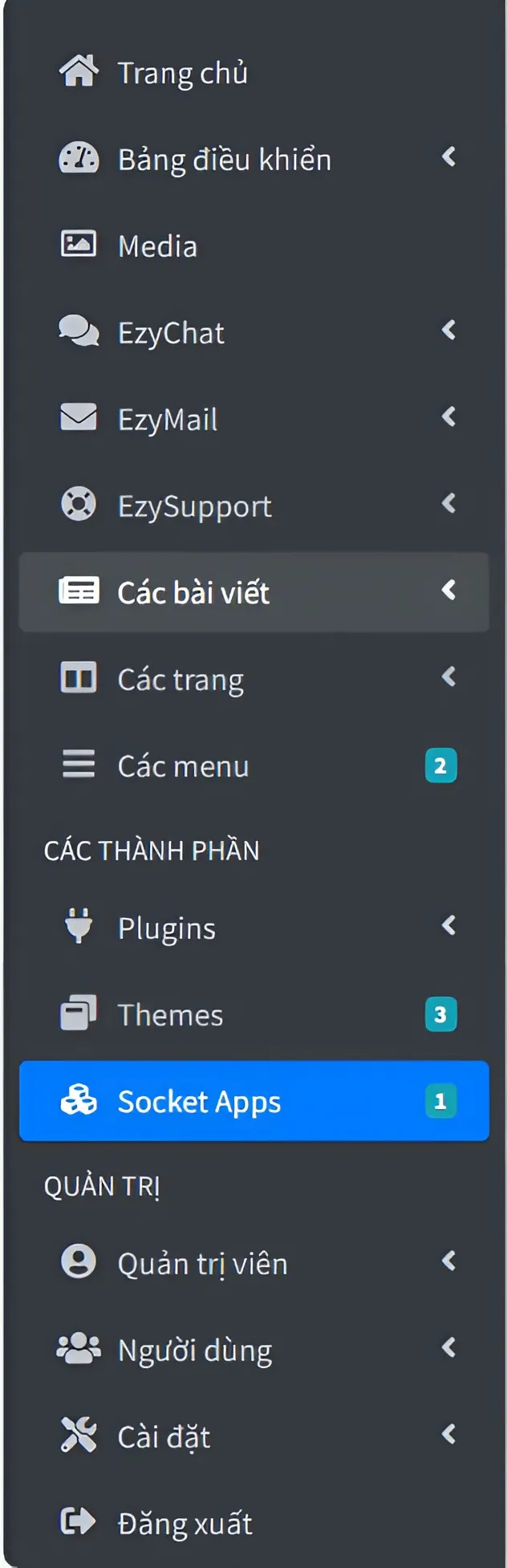Click the EzyMail envelope icon

click(79, 418)
